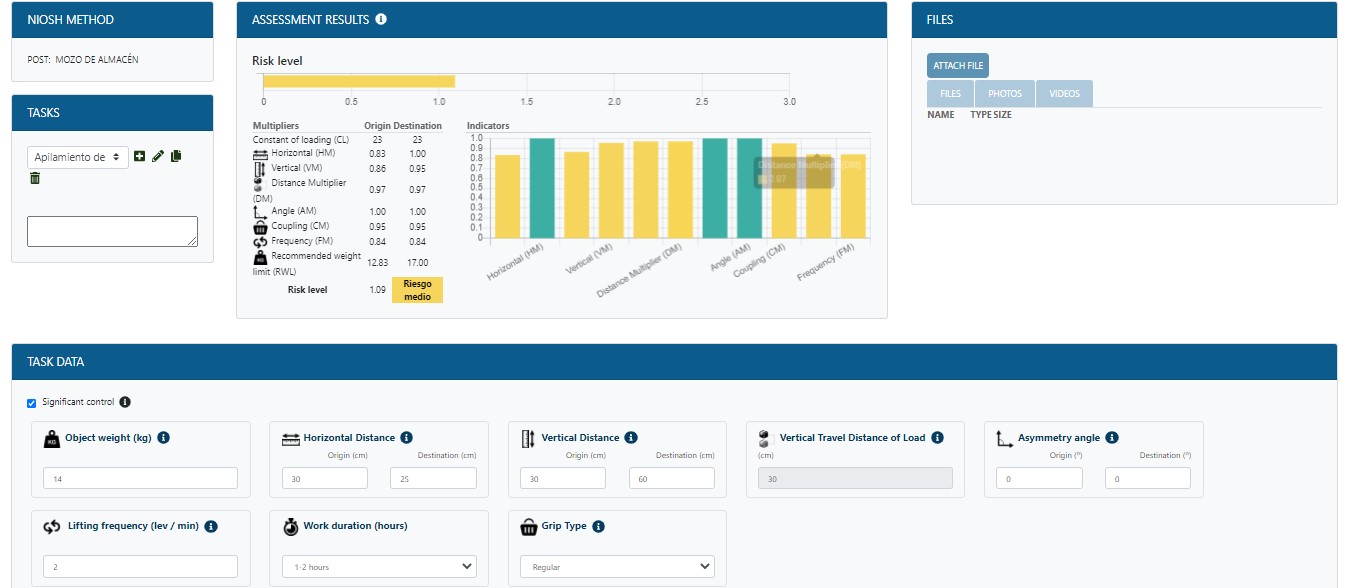Open the Work duration dropdown
Viewport: 1349px width, 588px height.
(378, 565)
